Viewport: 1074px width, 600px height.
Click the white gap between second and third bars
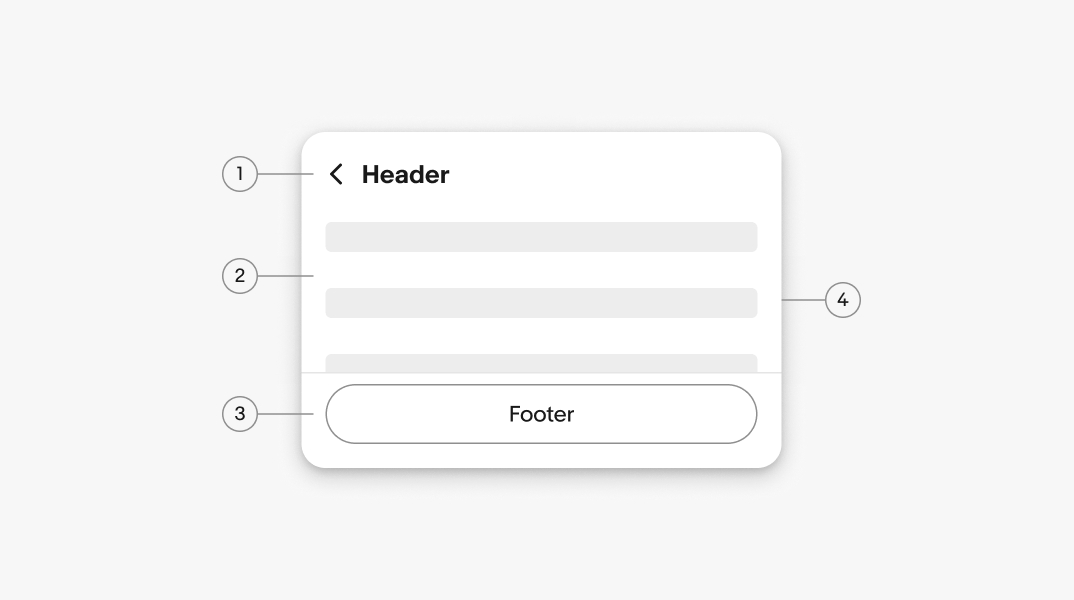tap(541, 336)
